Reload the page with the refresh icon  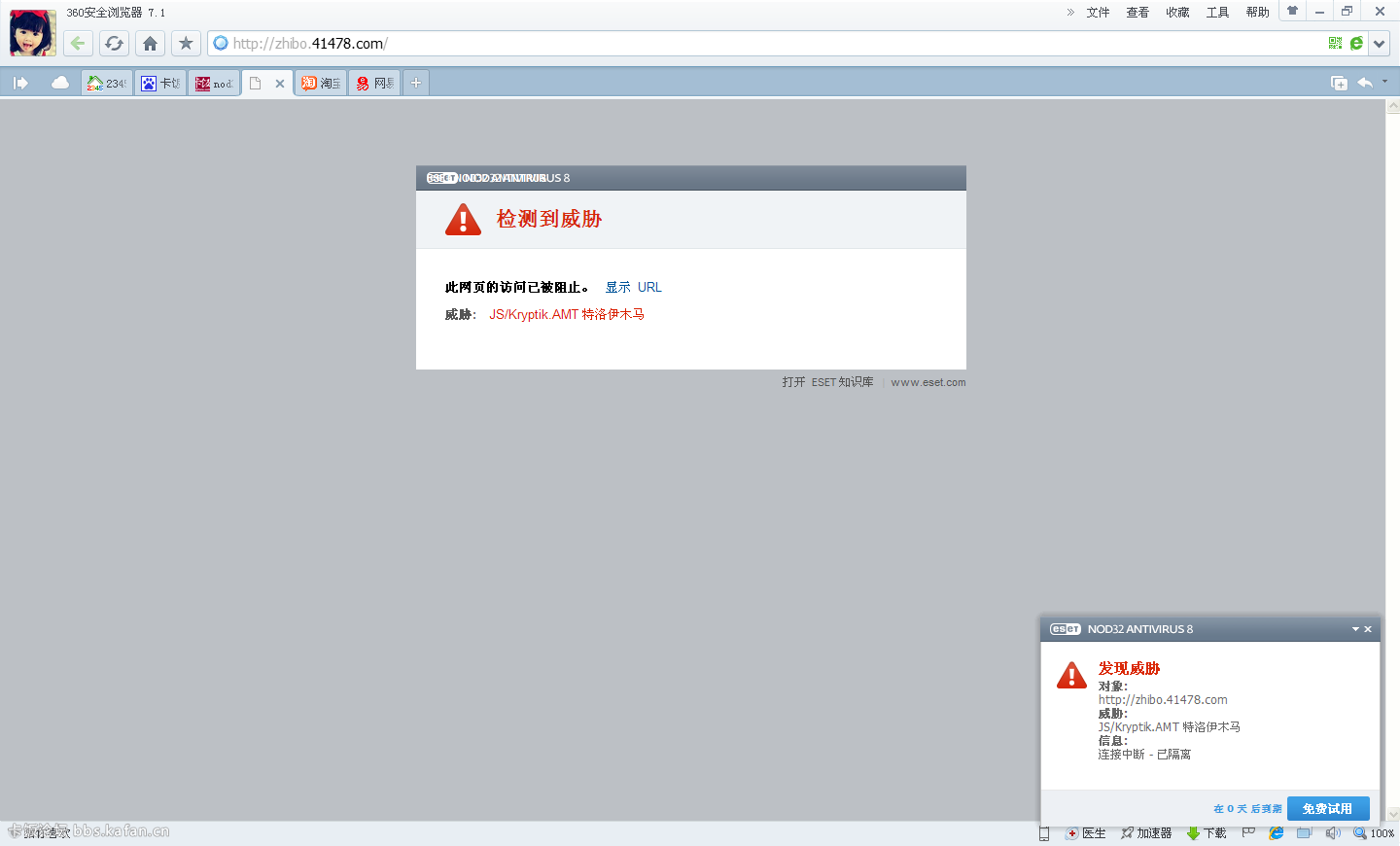pos(114,43)
